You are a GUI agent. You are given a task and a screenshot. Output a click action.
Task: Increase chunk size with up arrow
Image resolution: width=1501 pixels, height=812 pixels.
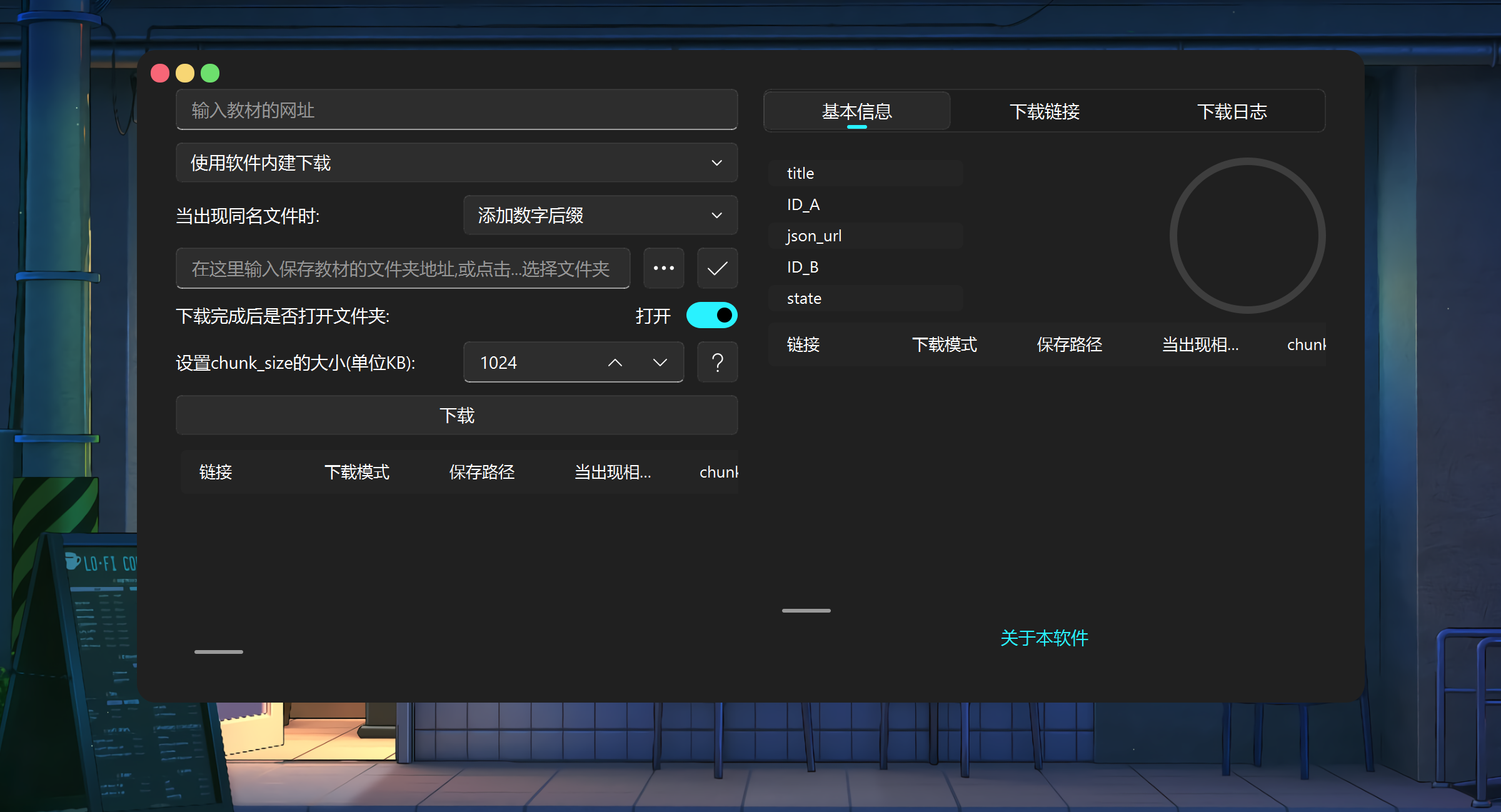(x=615, y=363)
